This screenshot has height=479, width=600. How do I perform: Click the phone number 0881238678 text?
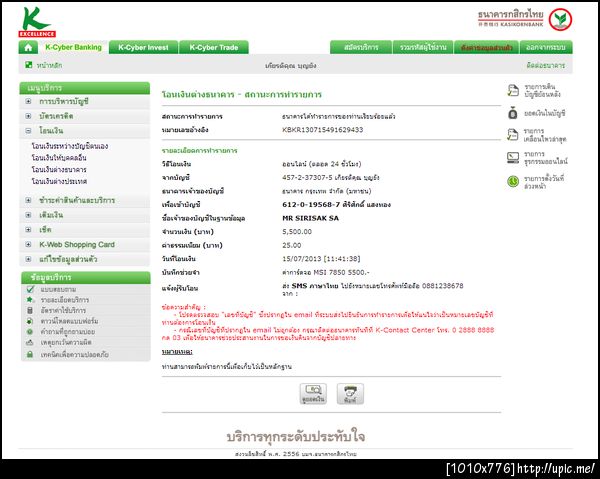(443, 286)
